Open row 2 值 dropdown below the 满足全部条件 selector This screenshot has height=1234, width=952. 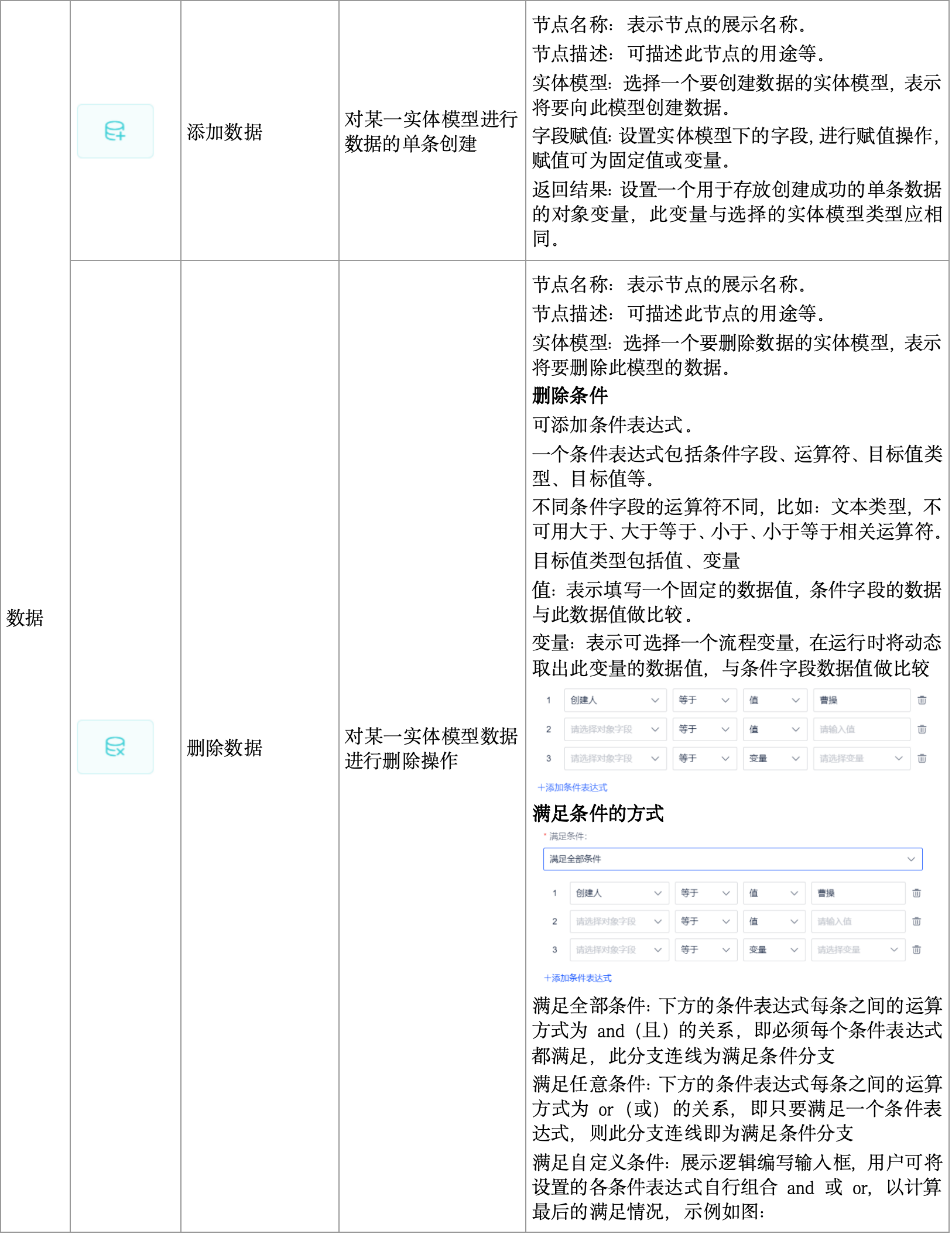[x=775, y=921]
